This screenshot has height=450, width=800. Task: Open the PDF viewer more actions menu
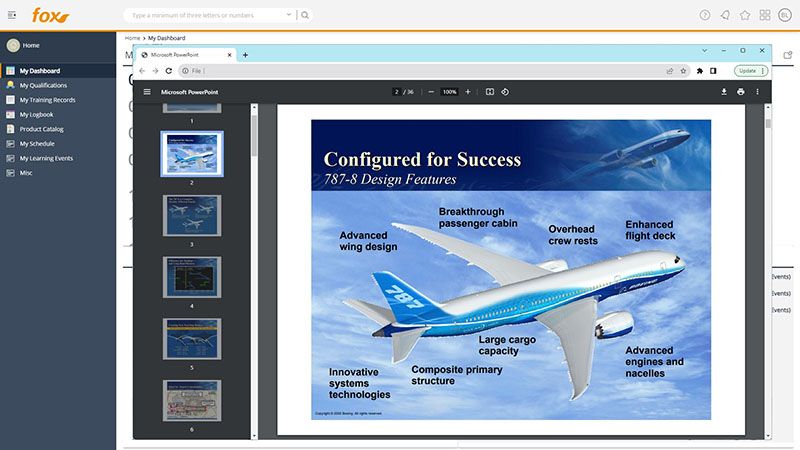(x=757, y=92)
